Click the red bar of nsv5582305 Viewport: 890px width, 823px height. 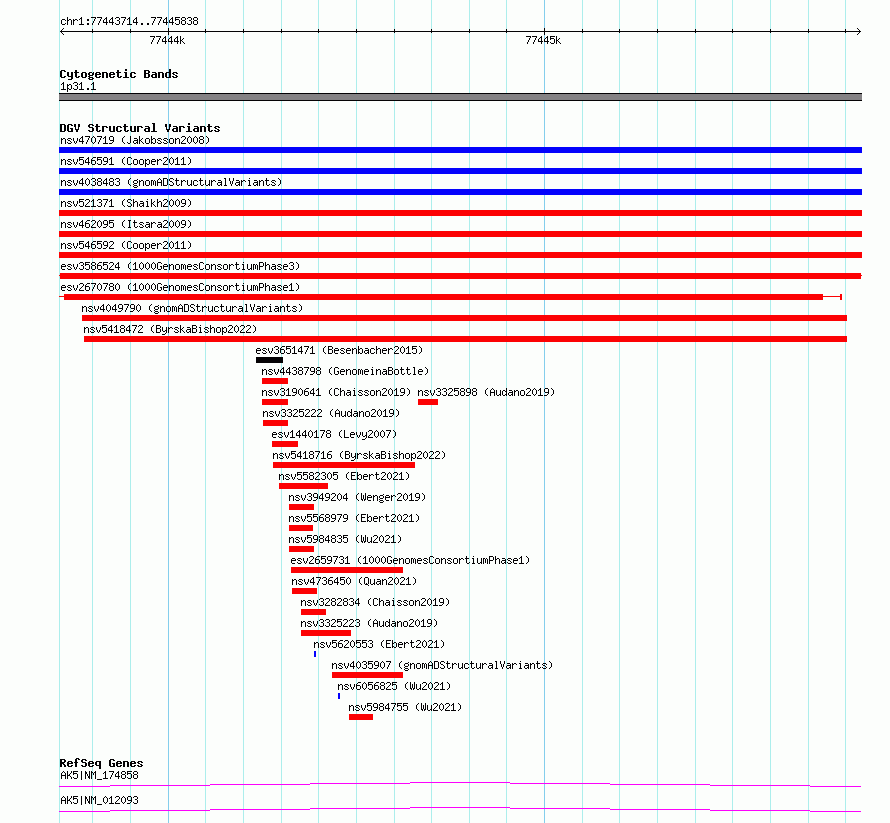(x=303, y=486)
